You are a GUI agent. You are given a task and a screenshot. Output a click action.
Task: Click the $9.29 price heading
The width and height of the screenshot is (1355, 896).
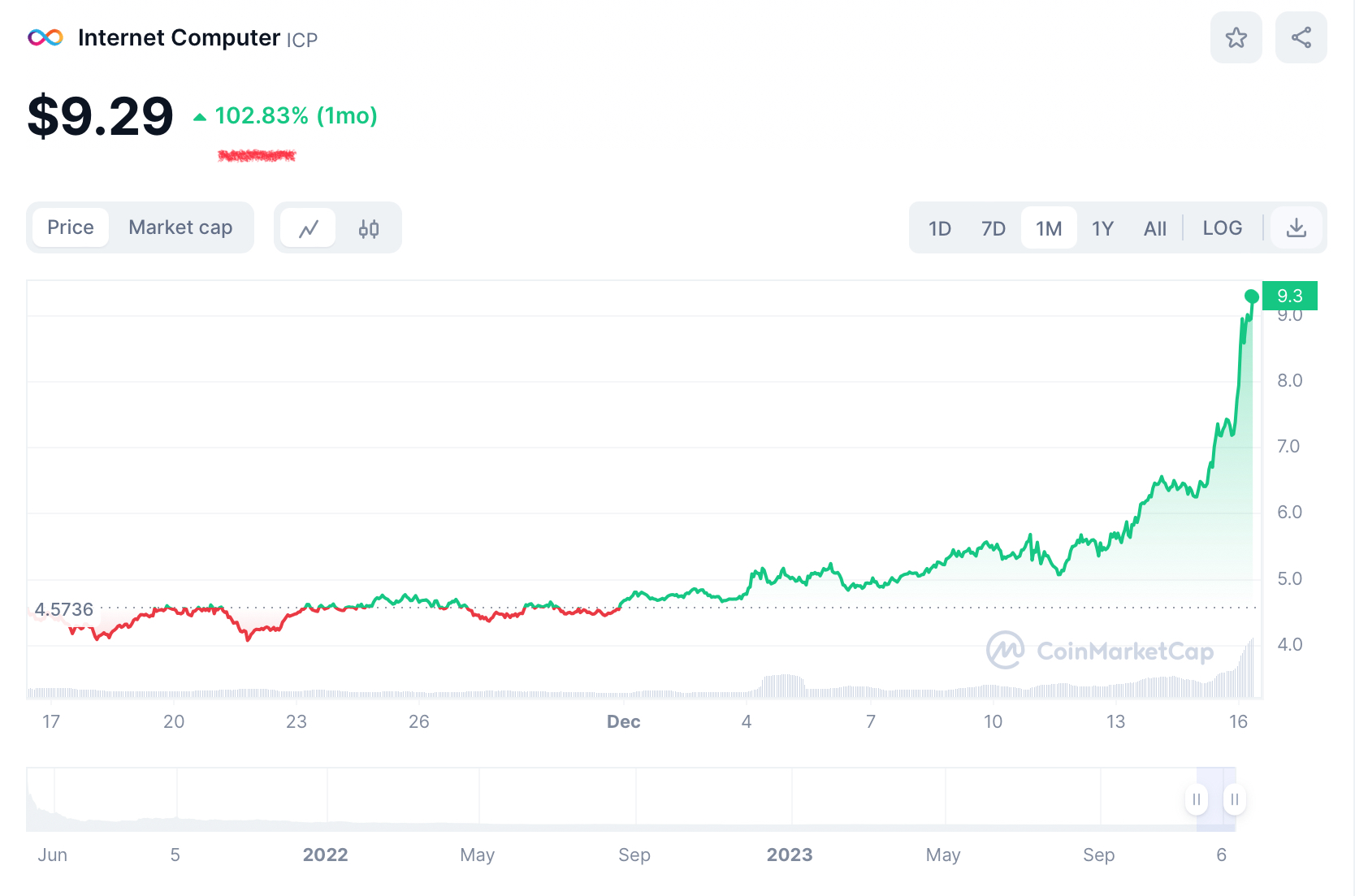[x=101, y=116]
